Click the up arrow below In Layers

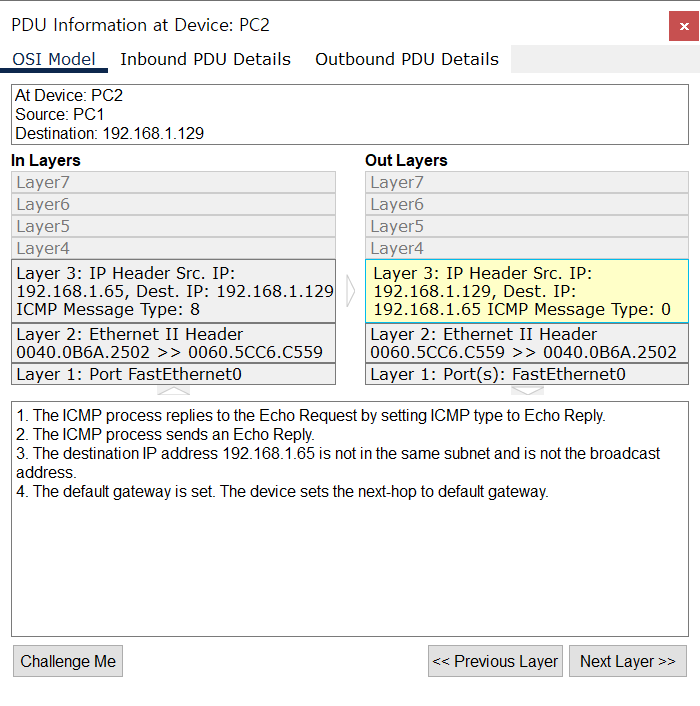tap(173, 390)
